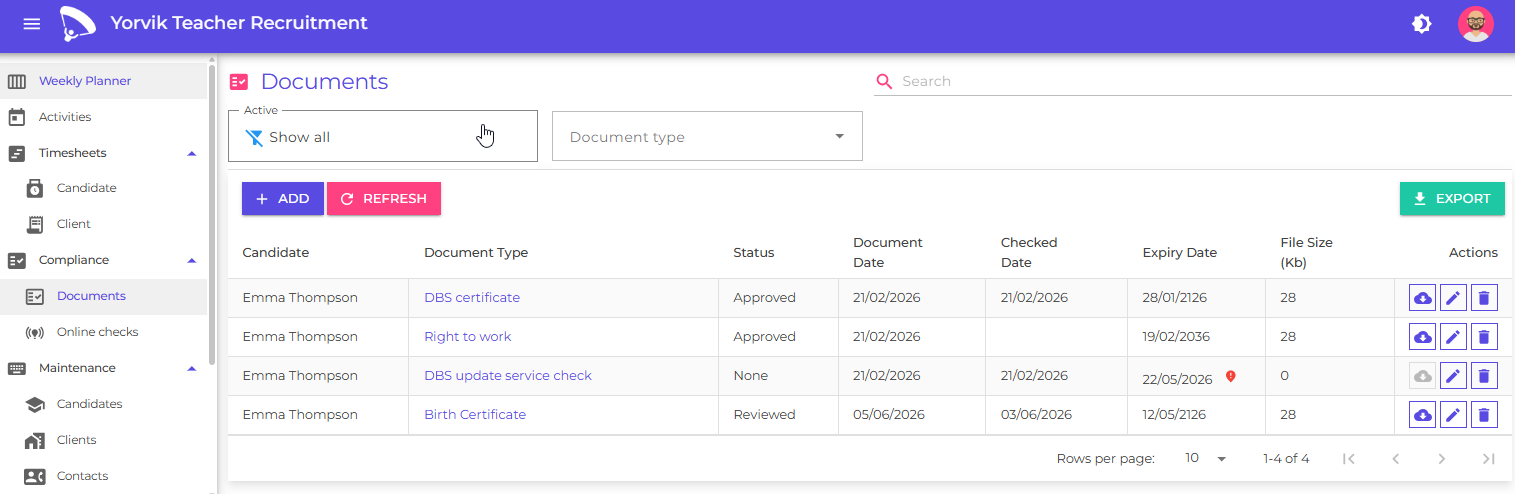
Task: Go to previous page arrow
Action: pos(1395,459)
